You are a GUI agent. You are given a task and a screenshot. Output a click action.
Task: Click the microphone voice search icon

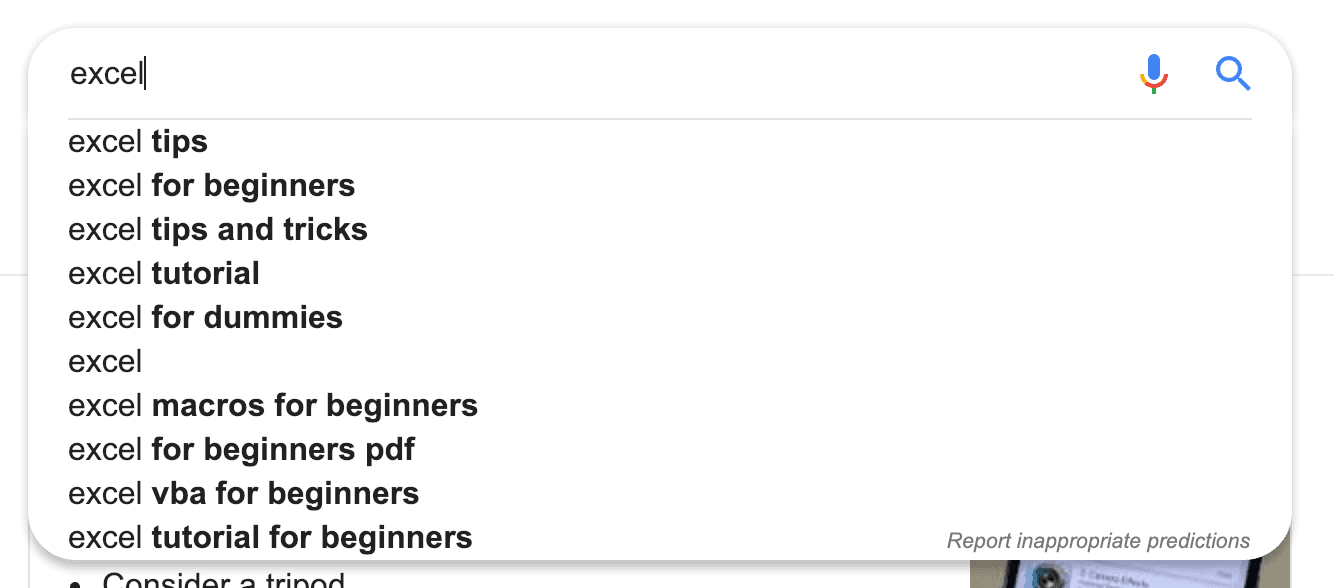pos(1154,73)
